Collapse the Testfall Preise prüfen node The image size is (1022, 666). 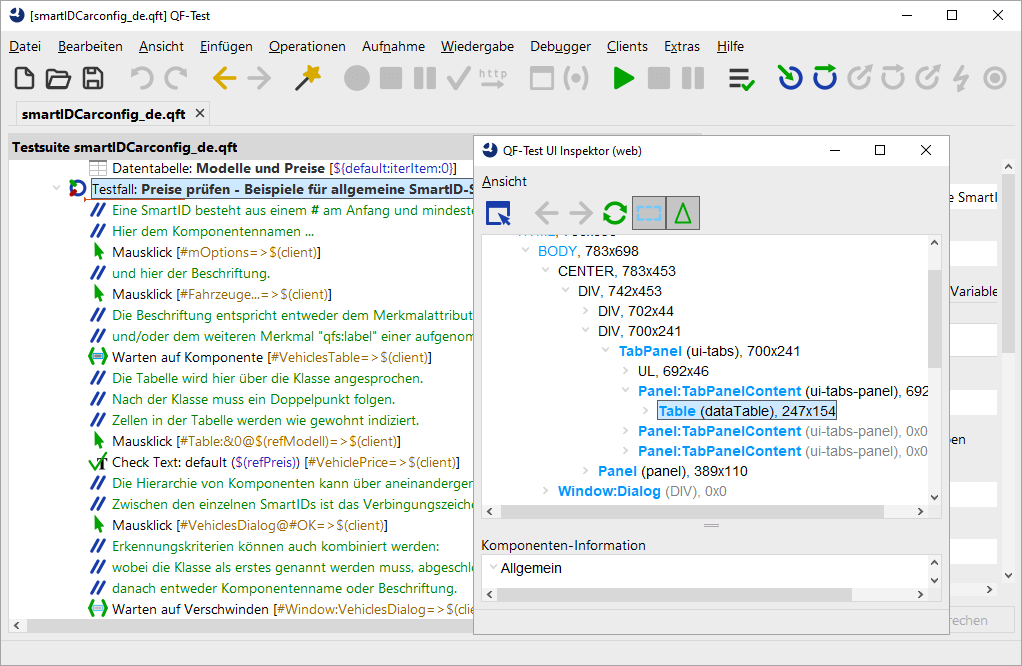click(56, 188)
